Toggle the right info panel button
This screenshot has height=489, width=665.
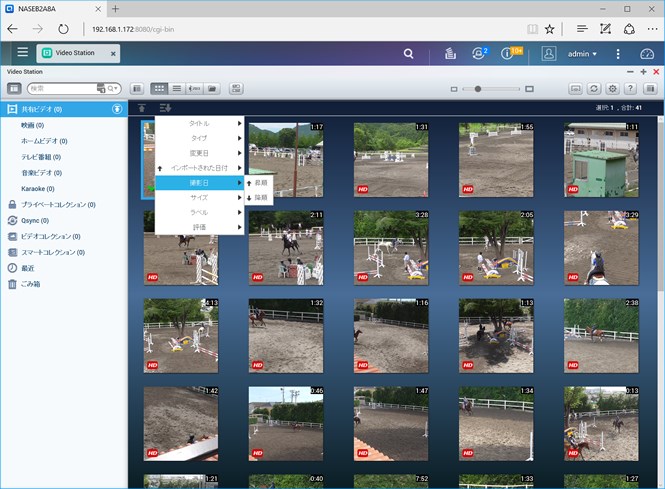click(650, 89)
